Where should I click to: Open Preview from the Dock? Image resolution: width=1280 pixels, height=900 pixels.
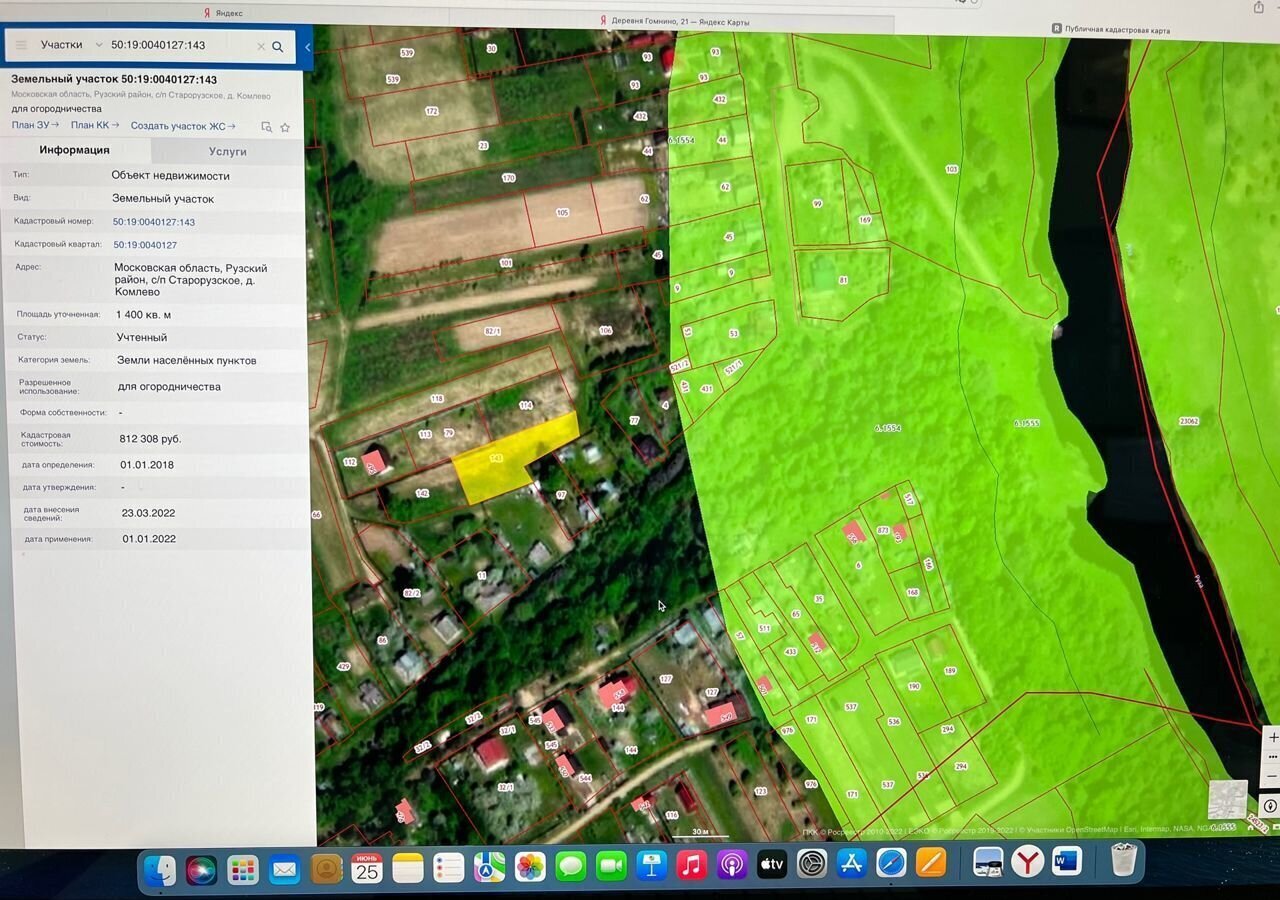click(988, 861)
